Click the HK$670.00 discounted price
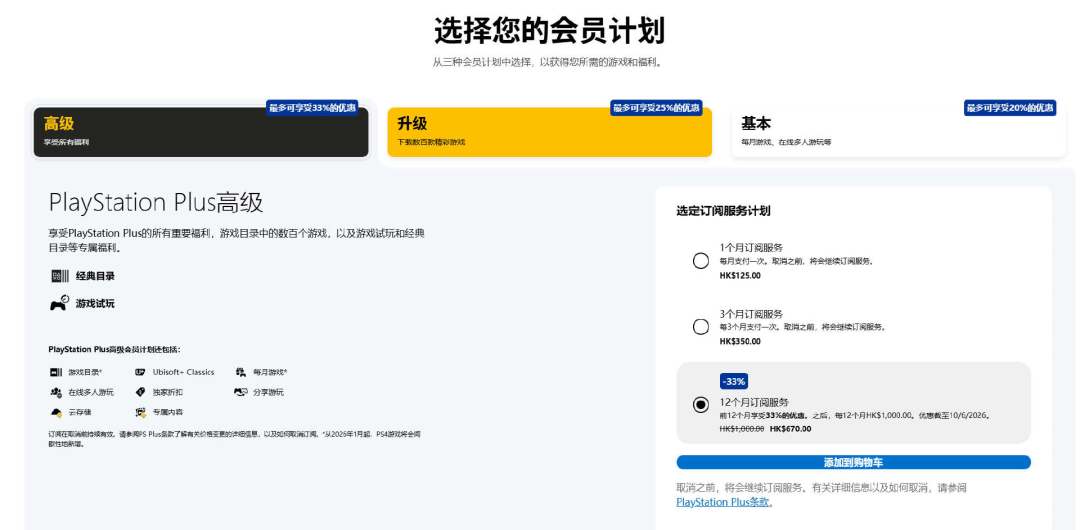 (791, 429)
